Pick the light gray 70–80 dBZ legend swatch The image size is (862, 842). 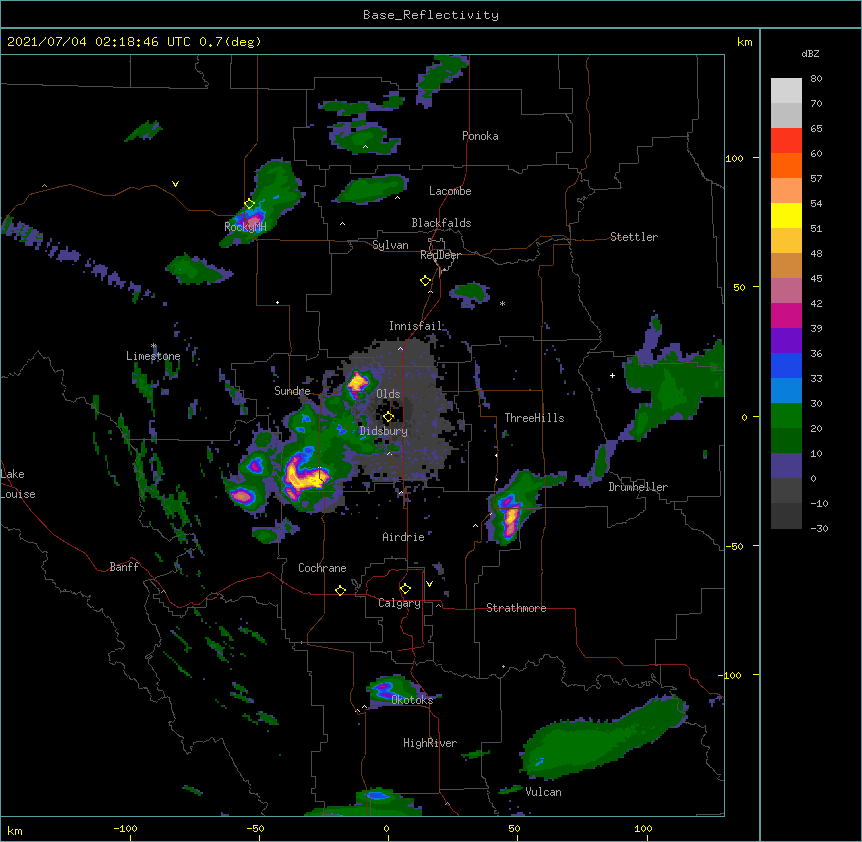pos(786,90)
